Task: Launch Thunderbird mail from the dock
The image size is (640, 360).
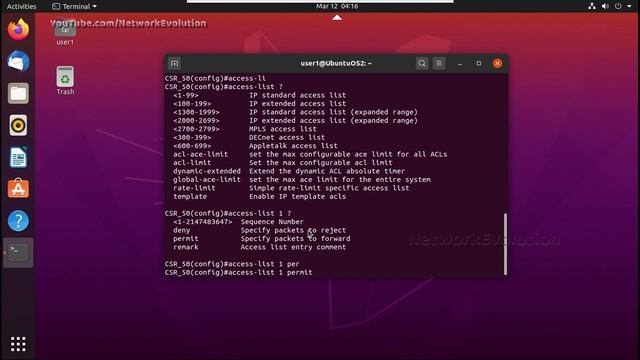Action: (x=18, y=62)
